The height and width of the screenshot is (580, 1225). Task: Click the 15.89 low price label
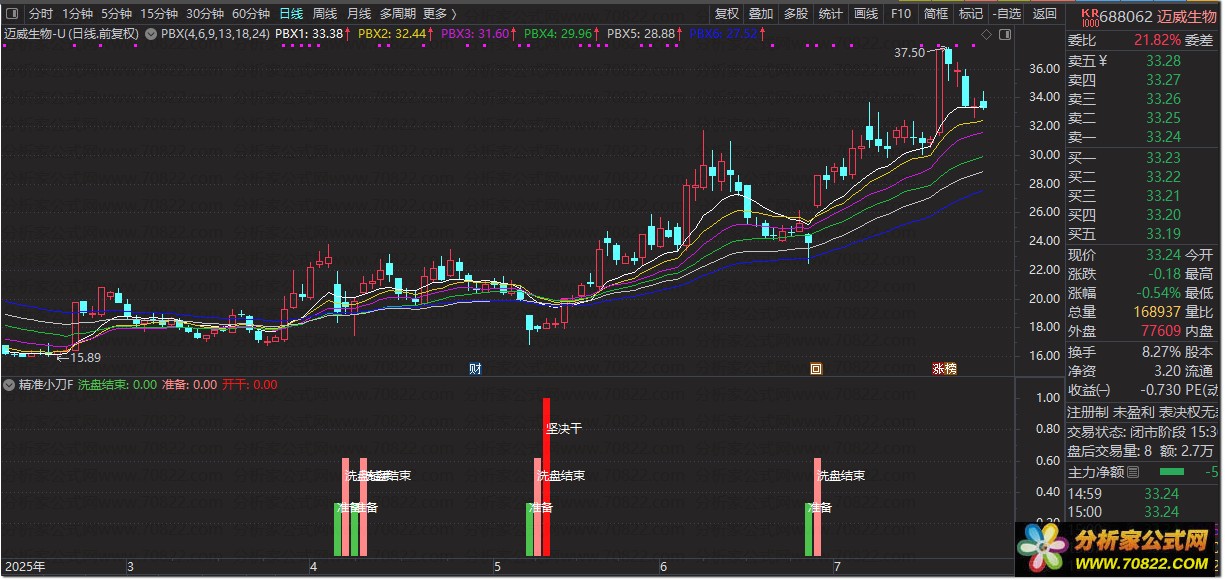[84, 357]
